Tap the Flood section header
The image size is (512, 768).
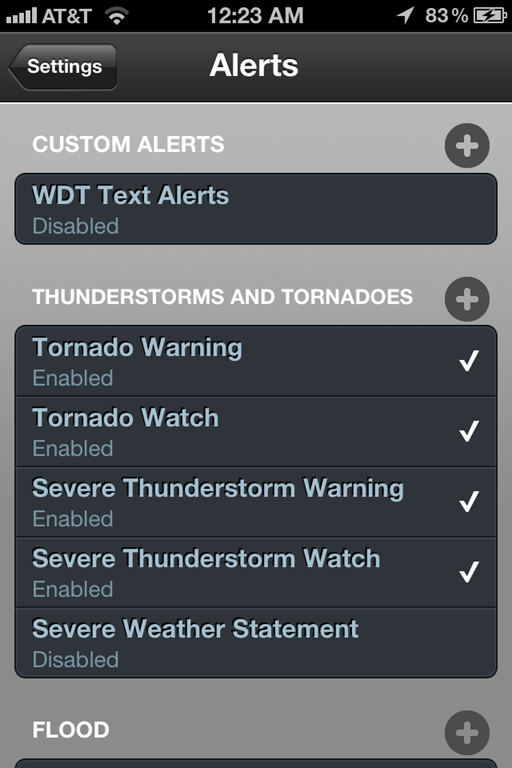(71, 730)
